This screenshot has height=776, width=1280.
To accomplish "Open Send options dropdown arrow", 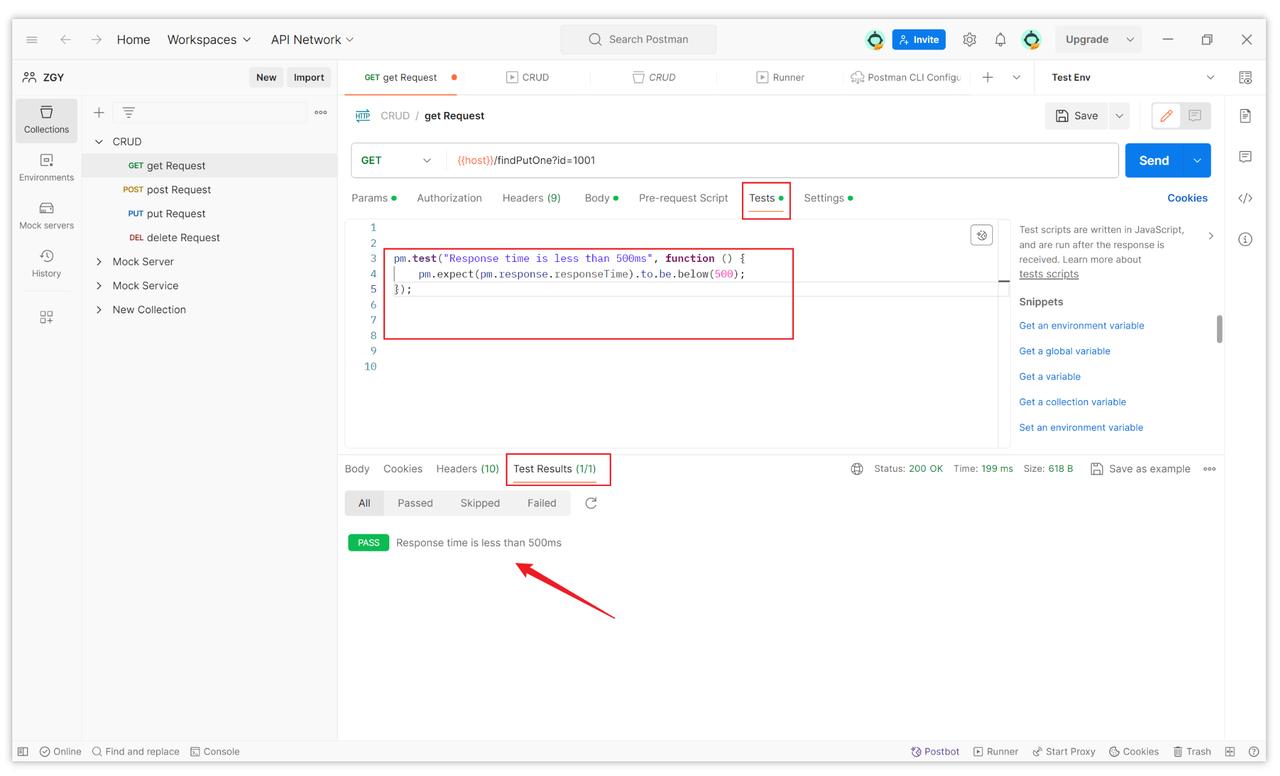I will pos(1197,160).
